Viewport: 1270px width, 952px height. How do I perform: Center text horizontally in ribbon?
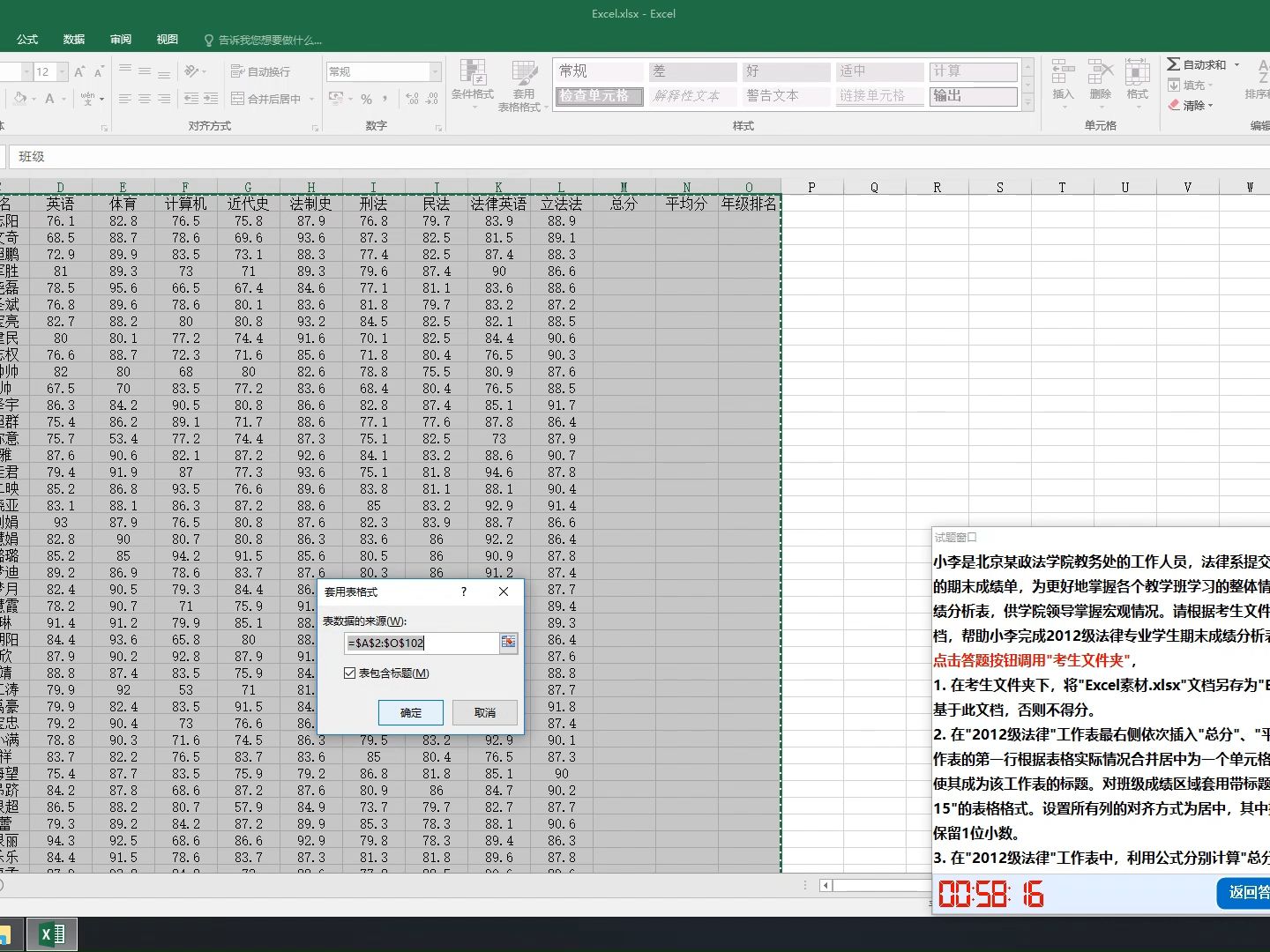tap(145, 99)
